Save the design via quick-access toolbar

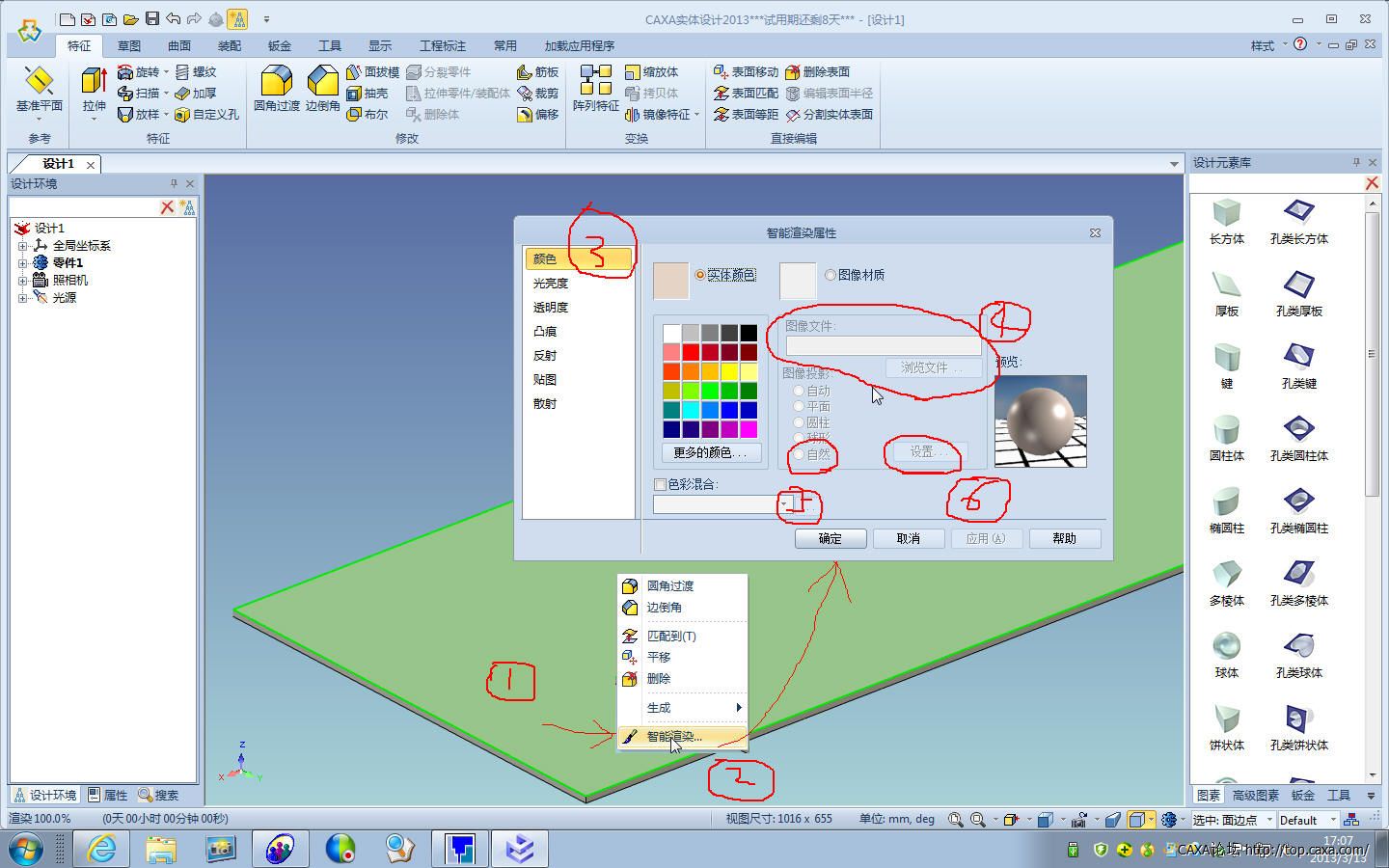coord(151,19)
